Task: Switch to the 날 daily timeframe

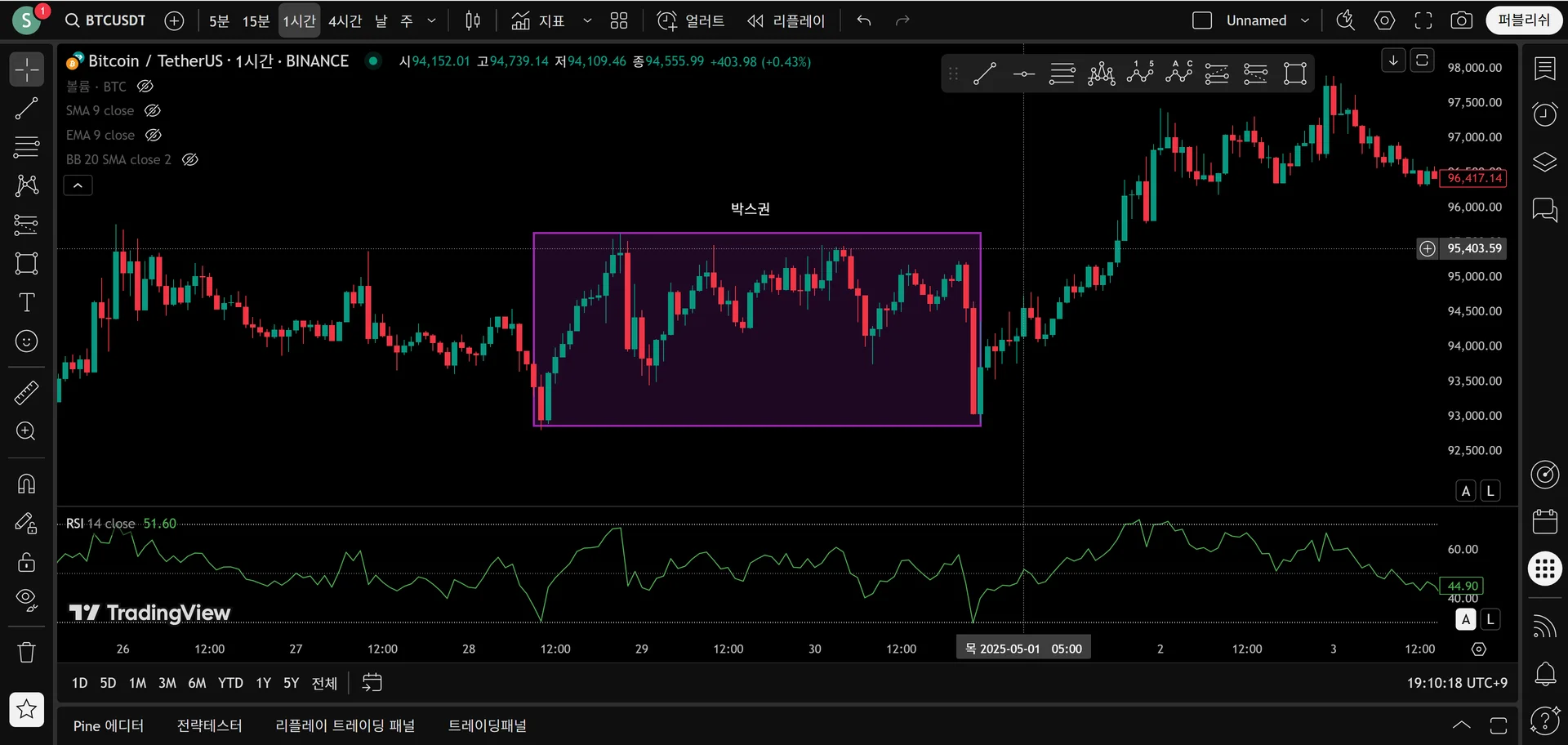Action: tap(381, 20)
